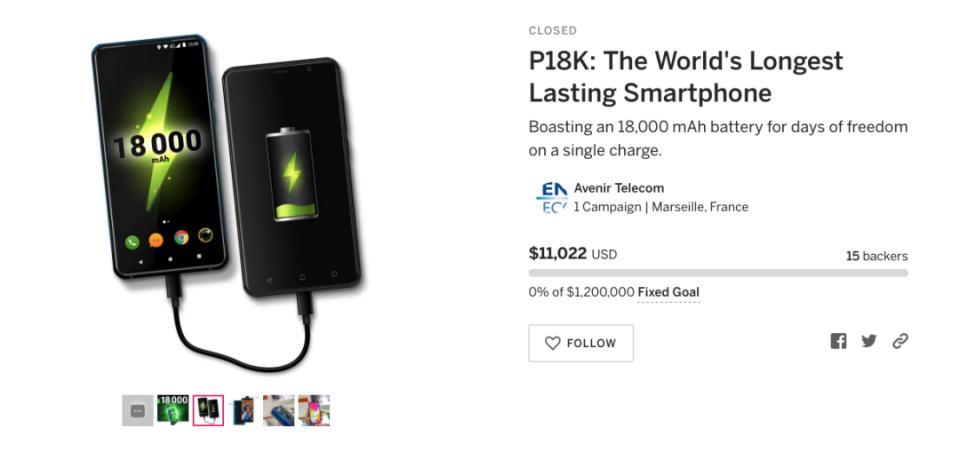Screen dimensions: 960x452
Task: Click the $11,022 USD raised amount
Action: click(x=572, y=254)
